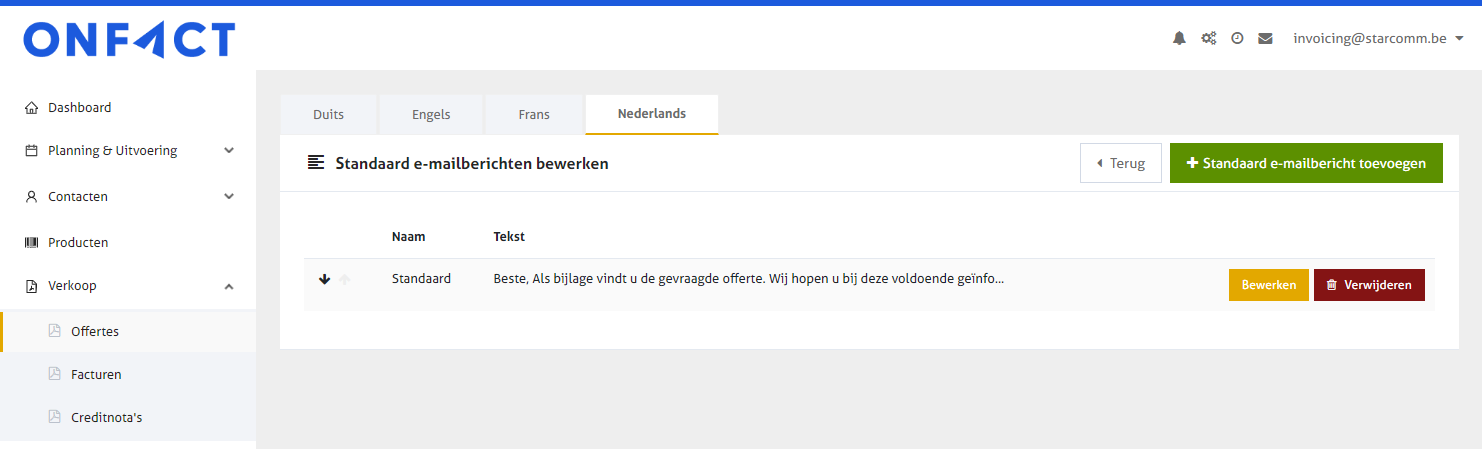The width and height of the screenshot is (1482, 449).
Task: Click the ONFACT logo
Action: tap(129, 40)
